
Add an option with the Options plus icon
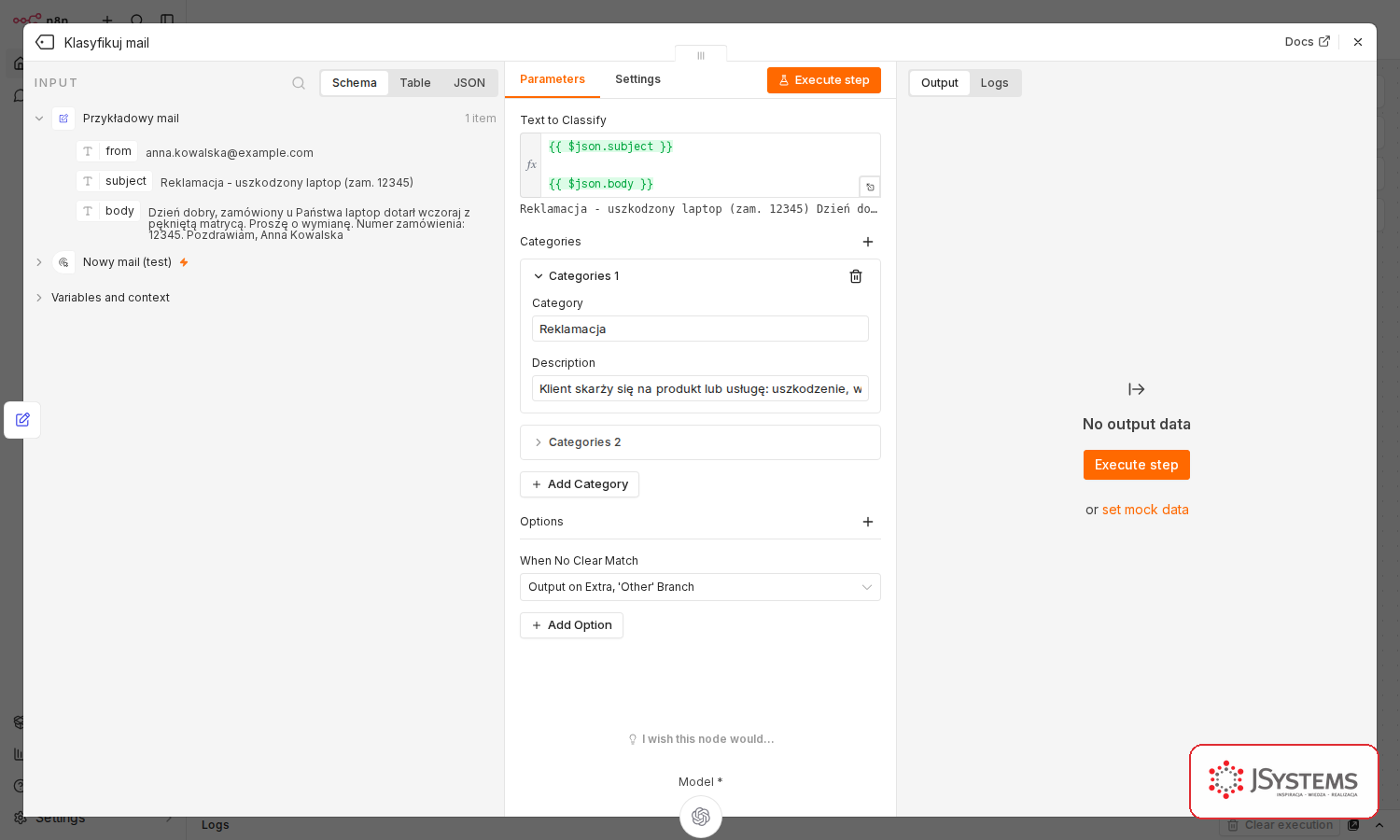[x=868, y=522]
